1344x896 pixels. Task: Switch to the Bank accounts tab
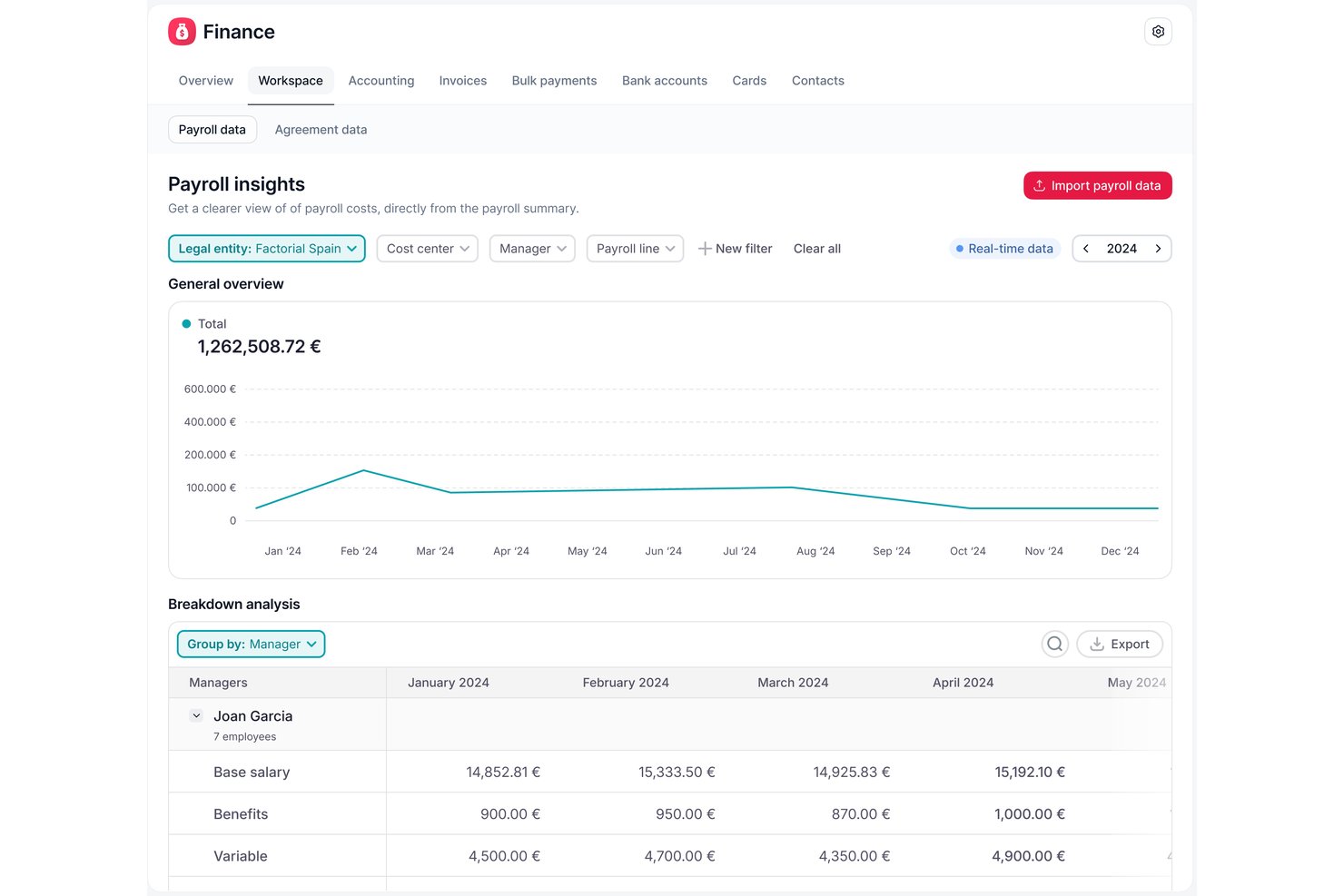point(665,81)
